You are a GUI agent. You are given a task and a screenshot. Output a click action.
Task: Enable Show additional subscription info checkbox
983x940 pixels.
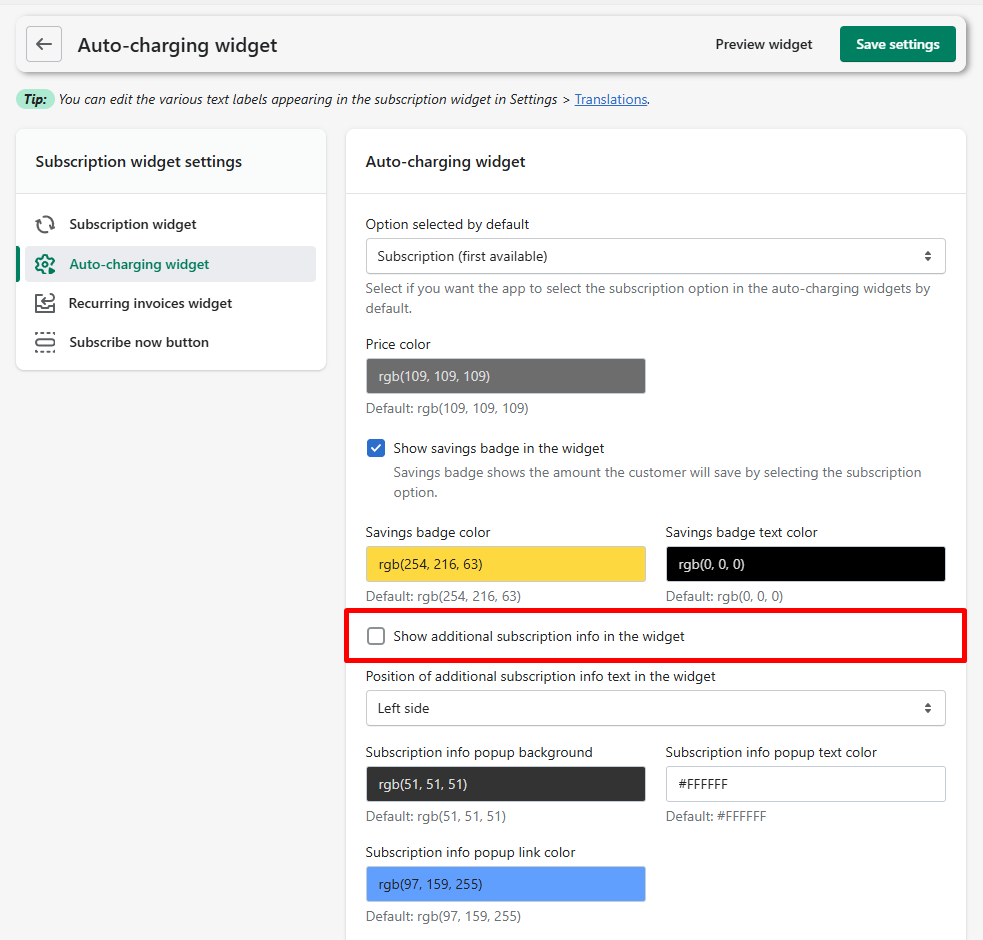[376, 636]
